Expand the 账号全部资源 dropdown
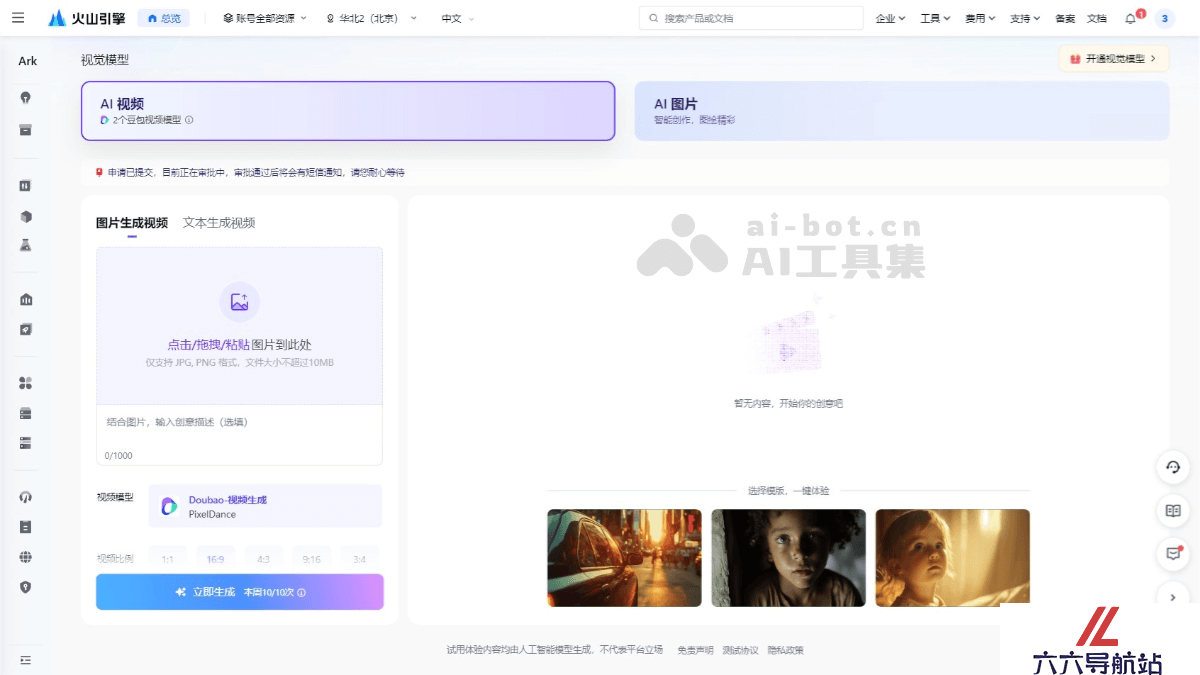Image resolution: width=1200 pixels, height=675 pixels. tap(265, 18)
